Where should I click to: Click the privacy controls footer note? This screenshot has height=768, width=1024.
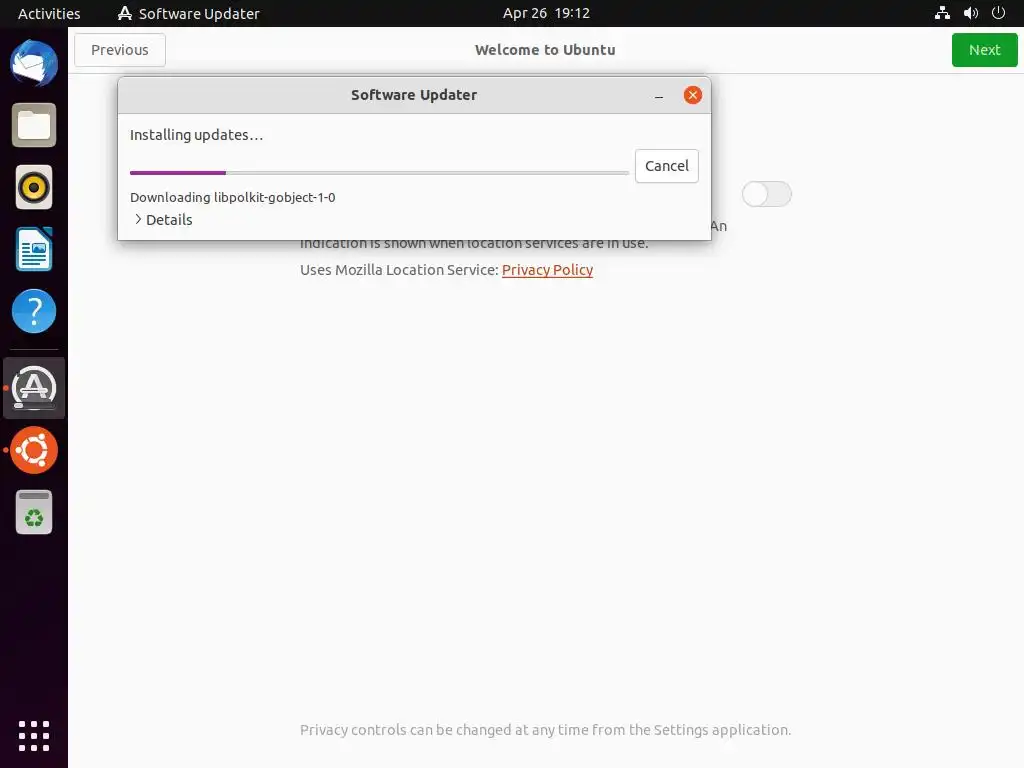click(x=545, y=730)
